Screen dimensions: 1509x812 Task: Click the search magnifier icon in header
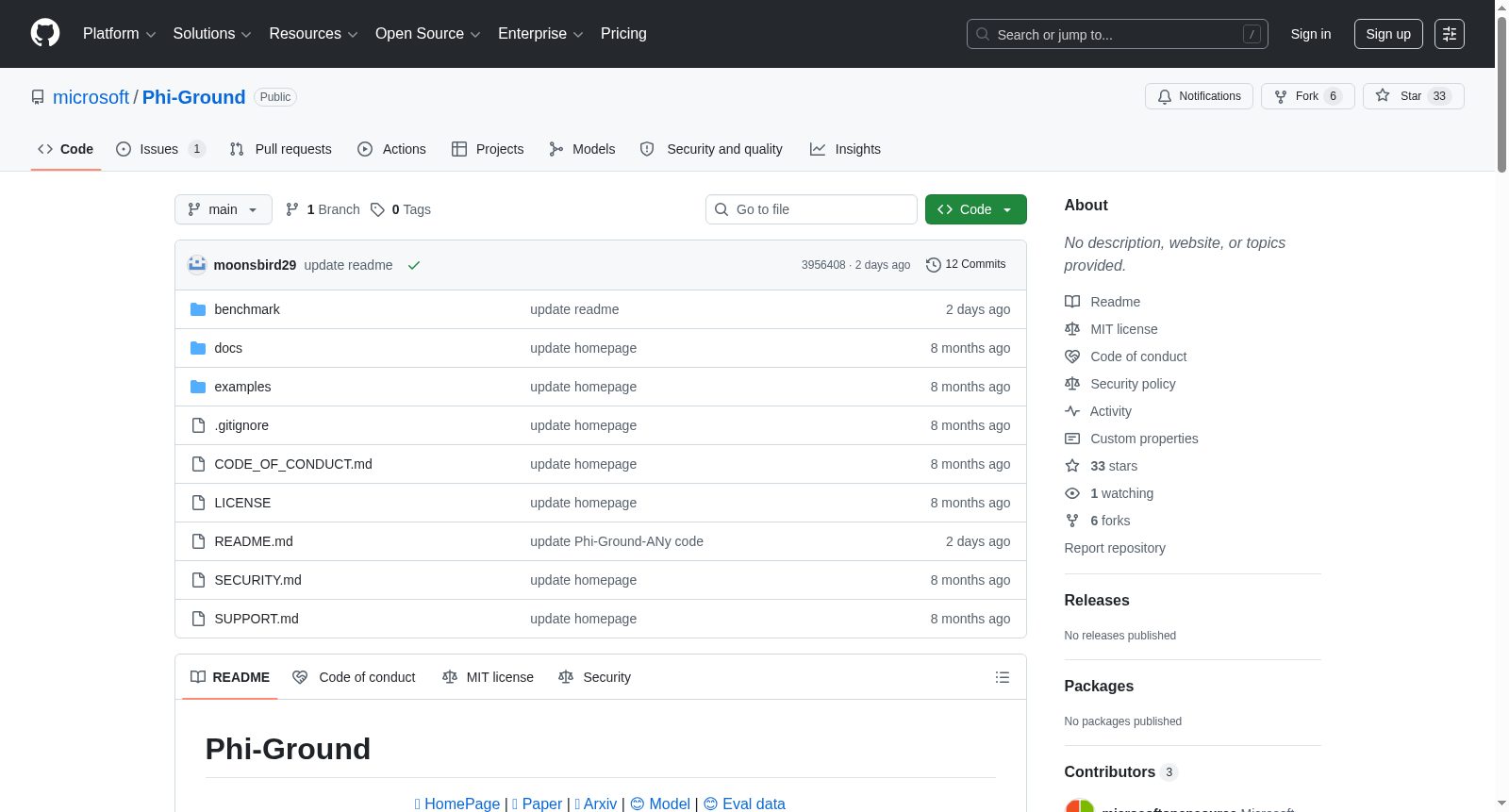pyautogui.click(x=983, y=34)
